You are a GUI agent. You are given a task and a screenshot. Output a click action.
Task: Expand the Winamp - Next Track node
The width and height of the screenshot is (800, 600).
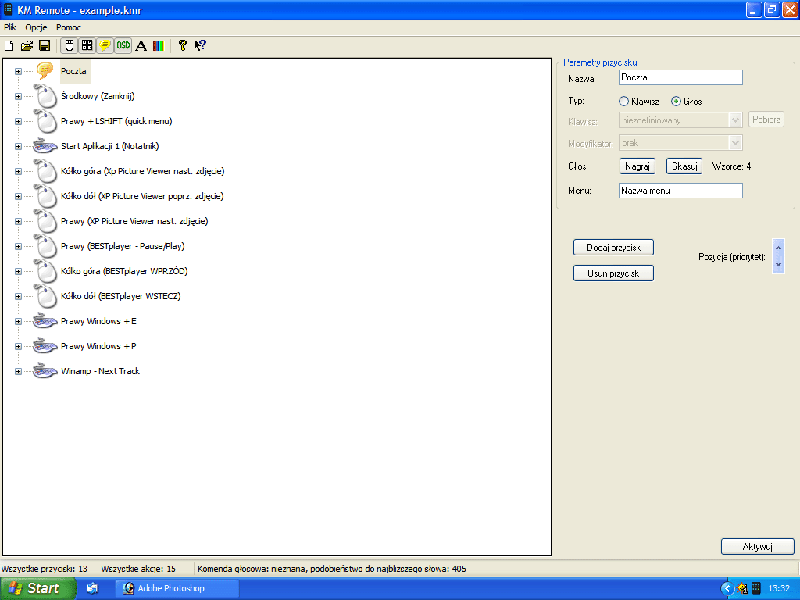(18, 371)
